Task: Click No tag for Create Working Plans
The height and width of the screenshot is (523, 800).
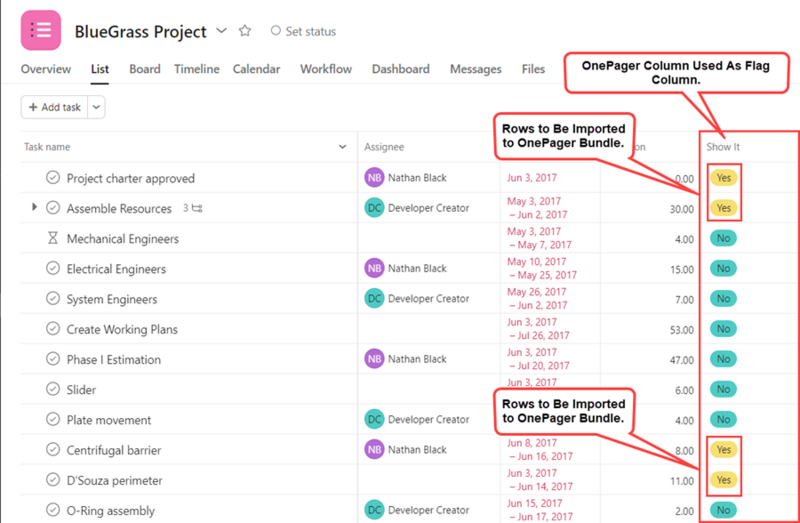Action: tap(723, 329)
